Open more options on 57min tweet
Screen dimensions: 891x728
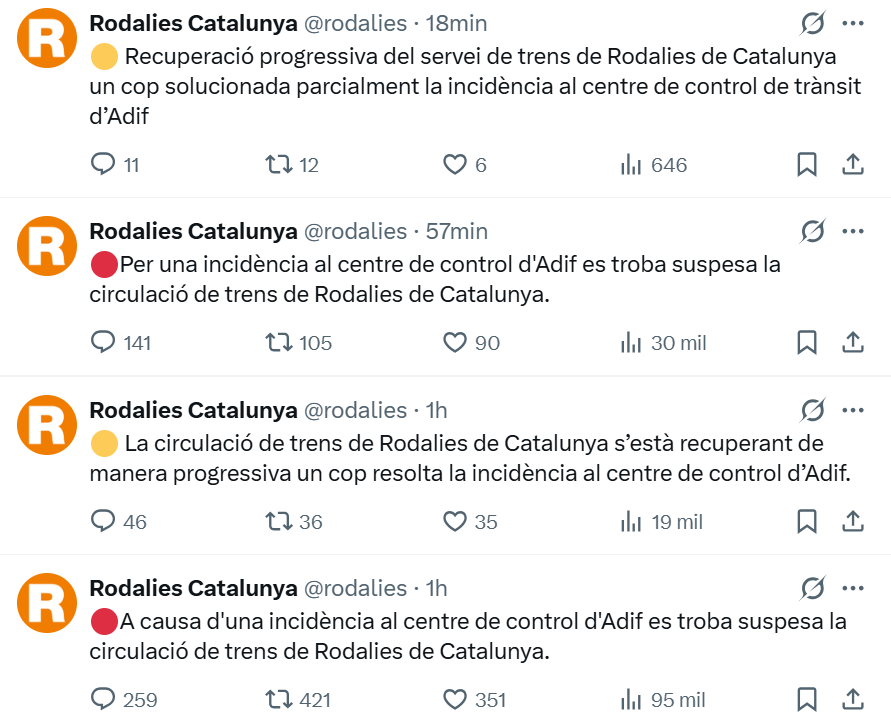pos(853,231)
